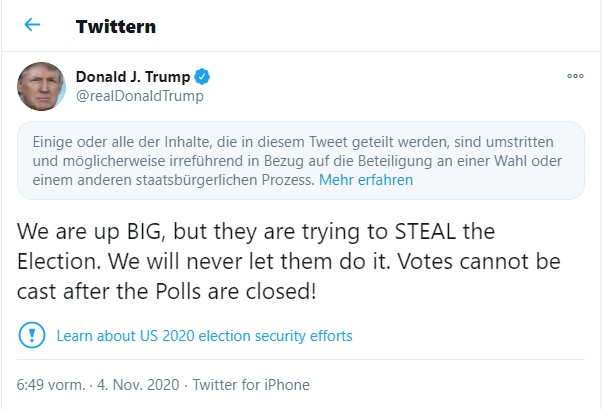
Task: Open the @realDonaldTrump handle
Action: click(x=139, y=96)
